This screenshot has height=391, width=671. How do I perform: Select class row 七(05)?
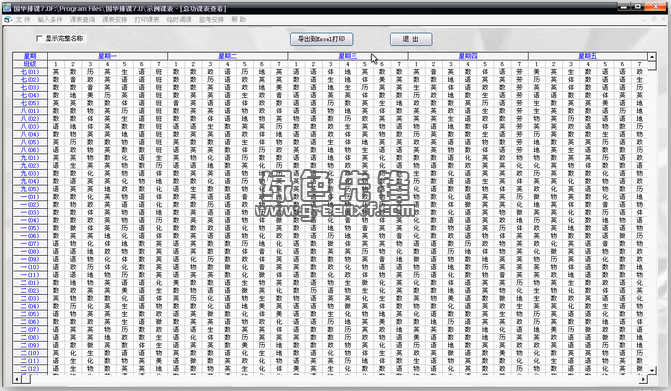tap(30, 103)
